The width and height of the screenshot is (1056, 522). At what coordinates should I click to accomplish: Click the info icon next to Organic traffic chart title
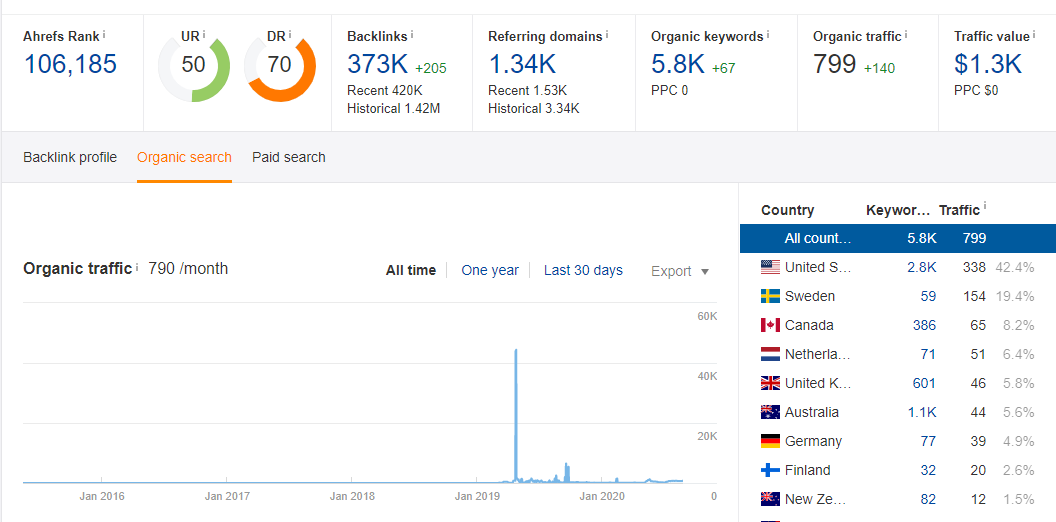tap(137, 267)
